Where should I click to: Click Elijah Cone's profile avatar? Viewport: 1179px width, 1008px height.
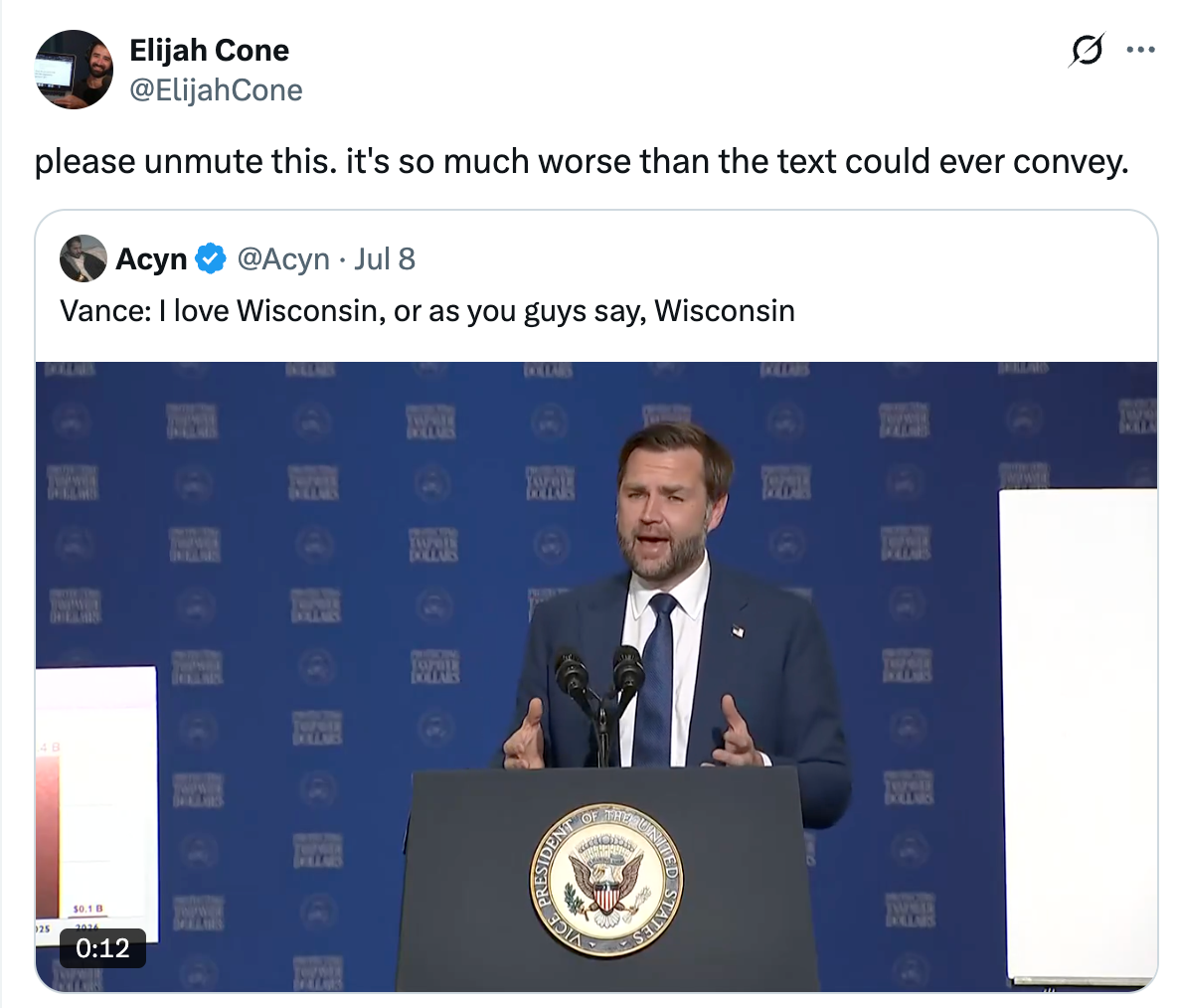coord(74,70)
